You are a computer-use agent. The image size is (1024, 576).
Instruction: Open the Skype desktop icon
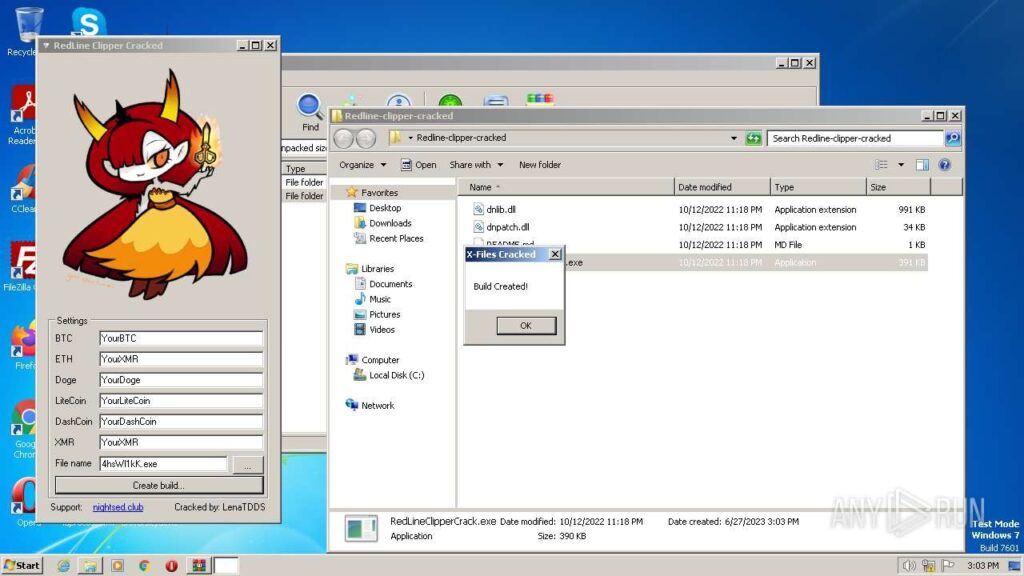pos(88,22)
